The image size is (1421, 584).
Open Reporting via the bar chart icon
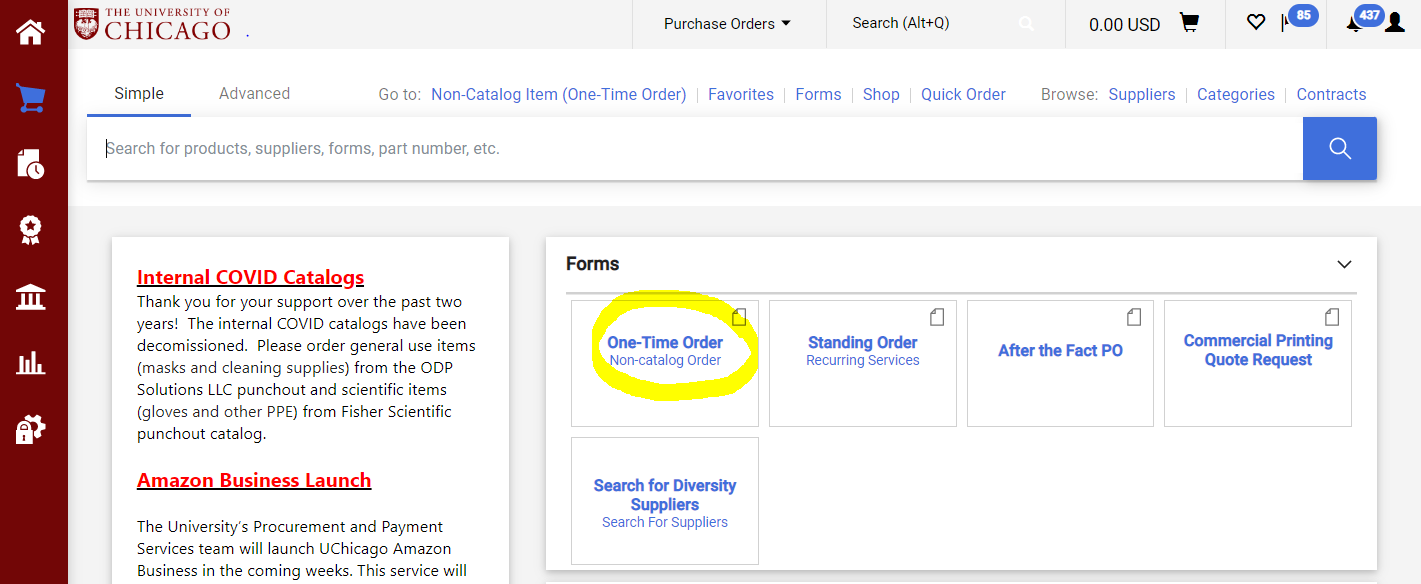click(29, 362)
